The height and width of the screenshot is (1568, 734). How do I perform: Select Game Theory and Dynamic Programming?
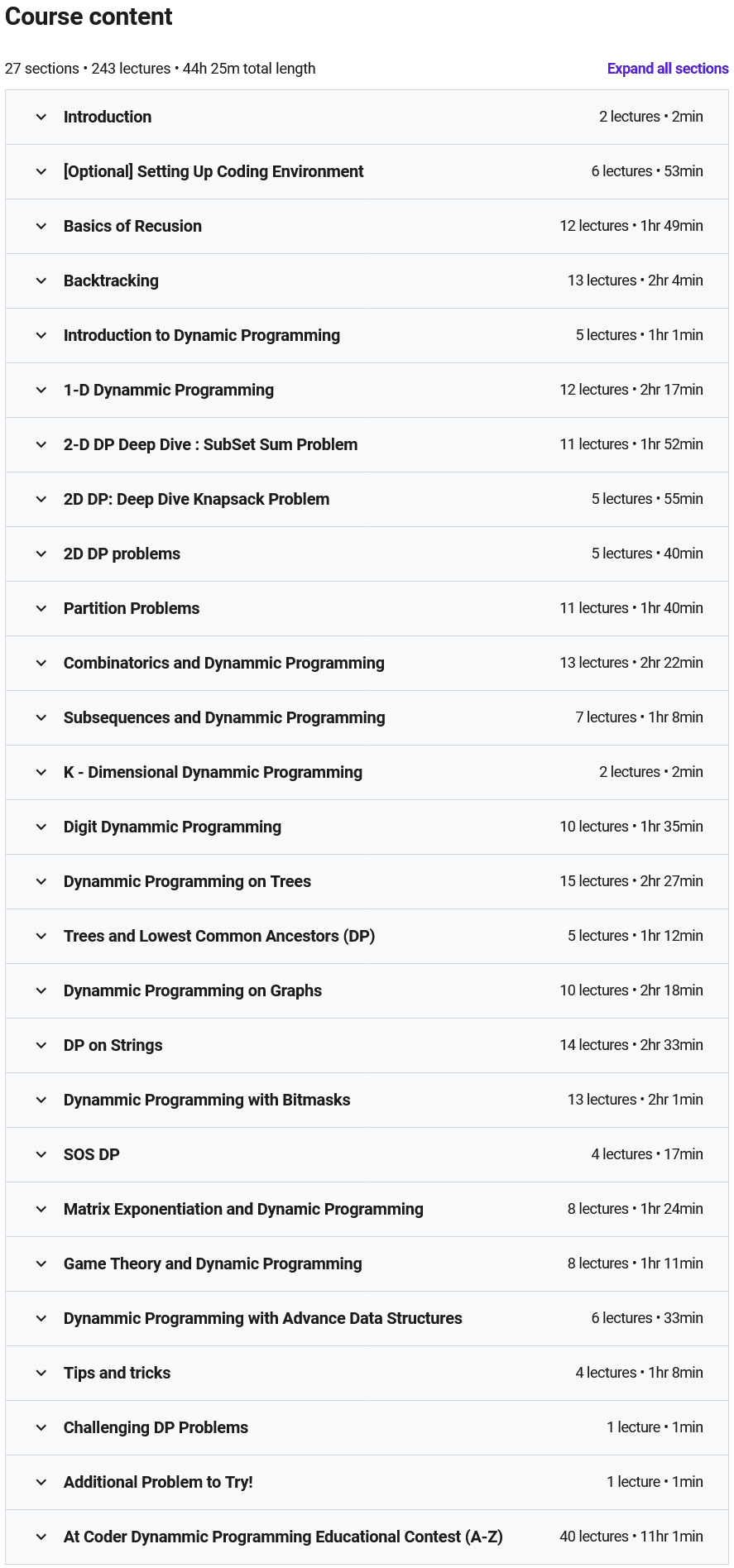(x=213, y=1264)
